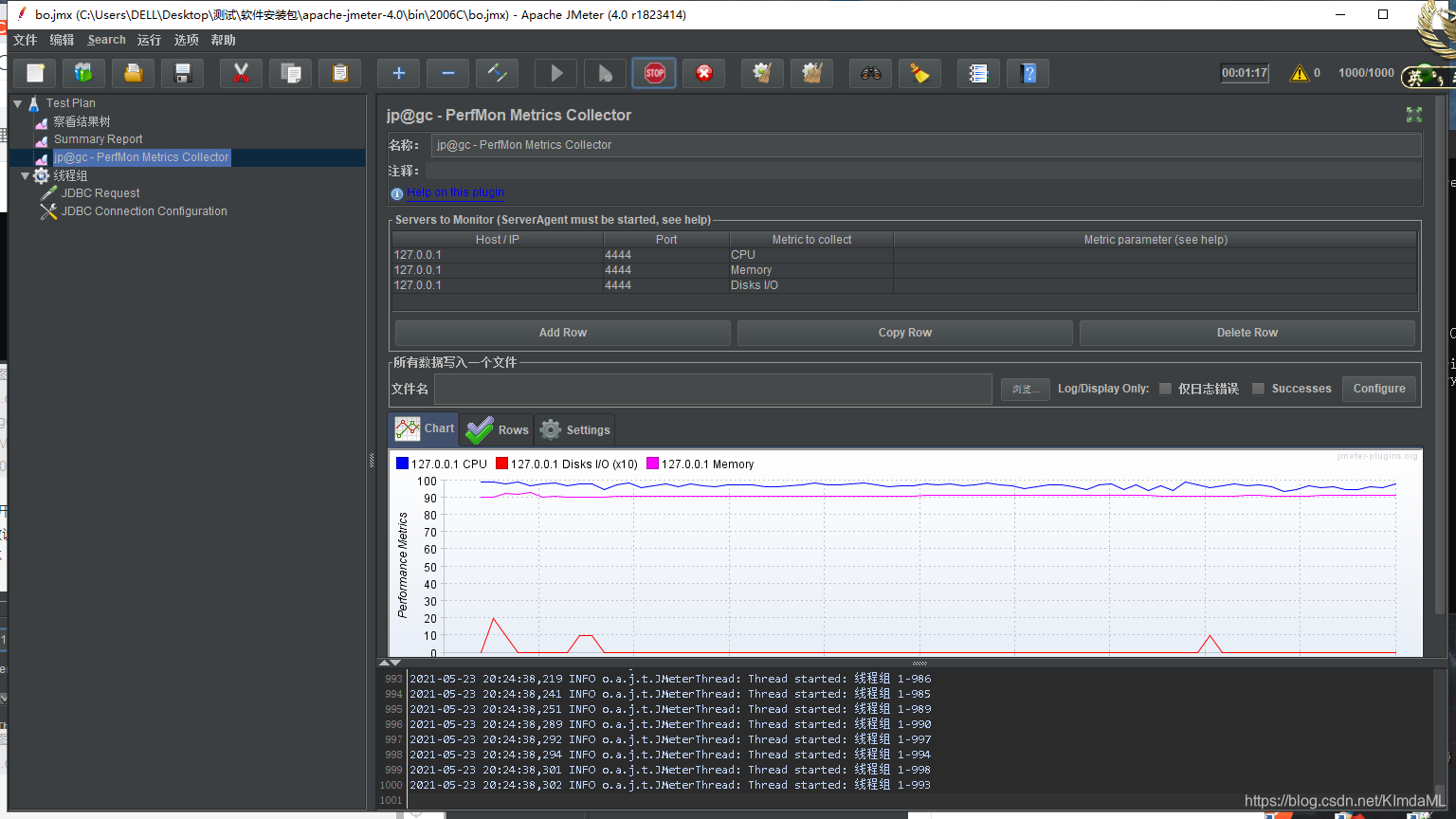The width and height of the screenshot is (1456, 819).
Task: Click the Add Row button
Action: pyautogui.click(x=562, y=333)
